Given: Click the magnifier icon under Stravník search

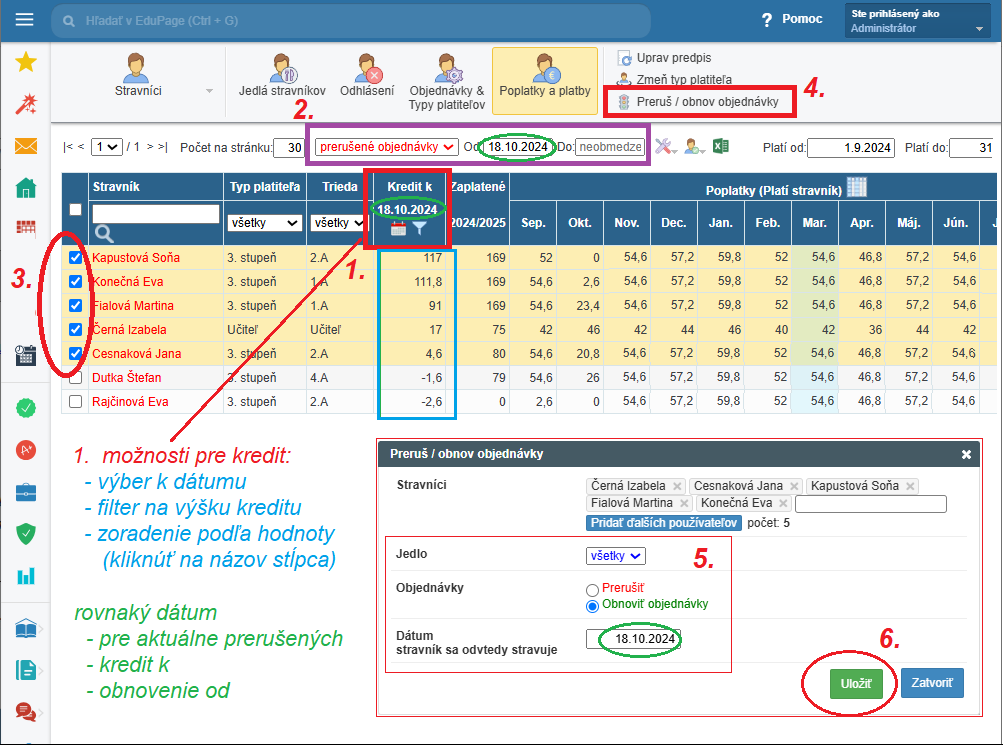Looking at the screenshot, I should (x=104, y=234).
